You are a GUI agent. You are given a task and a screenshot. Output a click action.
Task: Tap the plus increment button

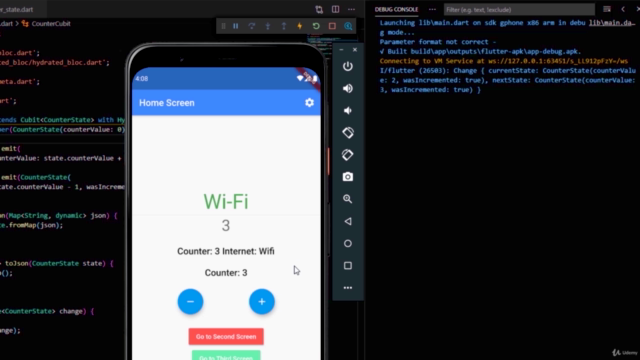point(262,302)
